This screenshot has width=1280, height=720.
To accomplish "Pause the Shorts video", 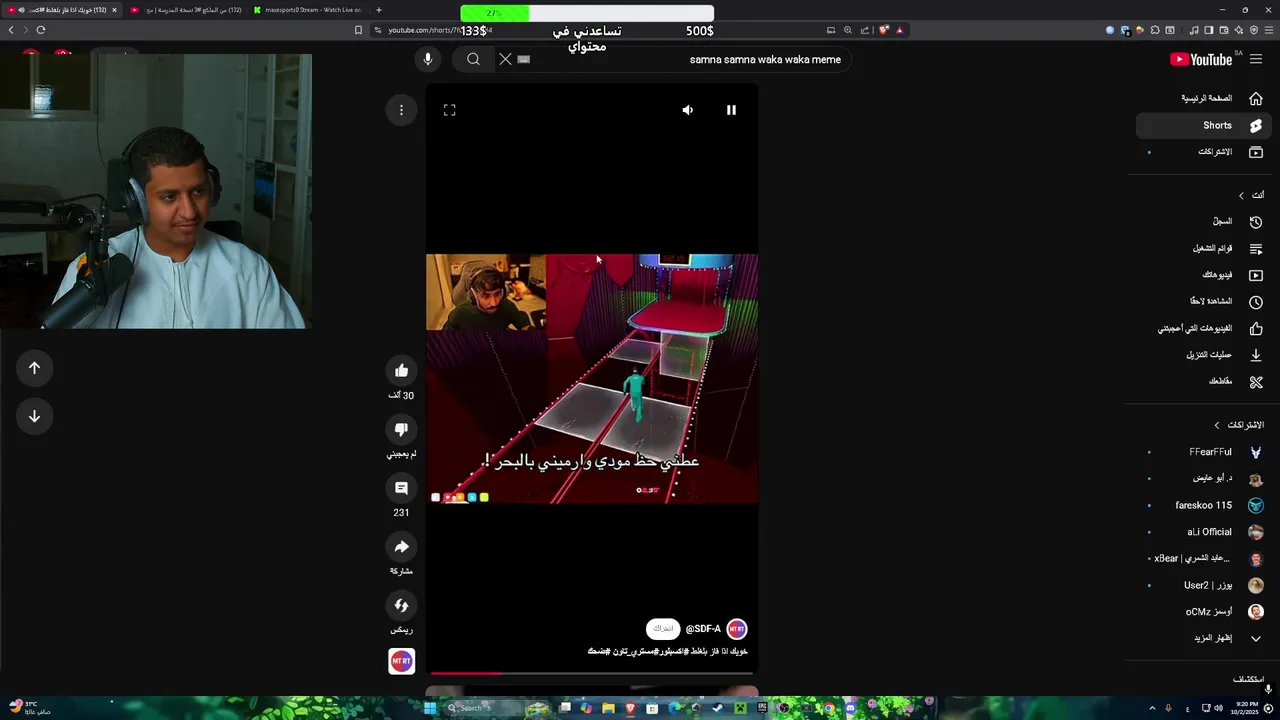I will pos(731,110).
